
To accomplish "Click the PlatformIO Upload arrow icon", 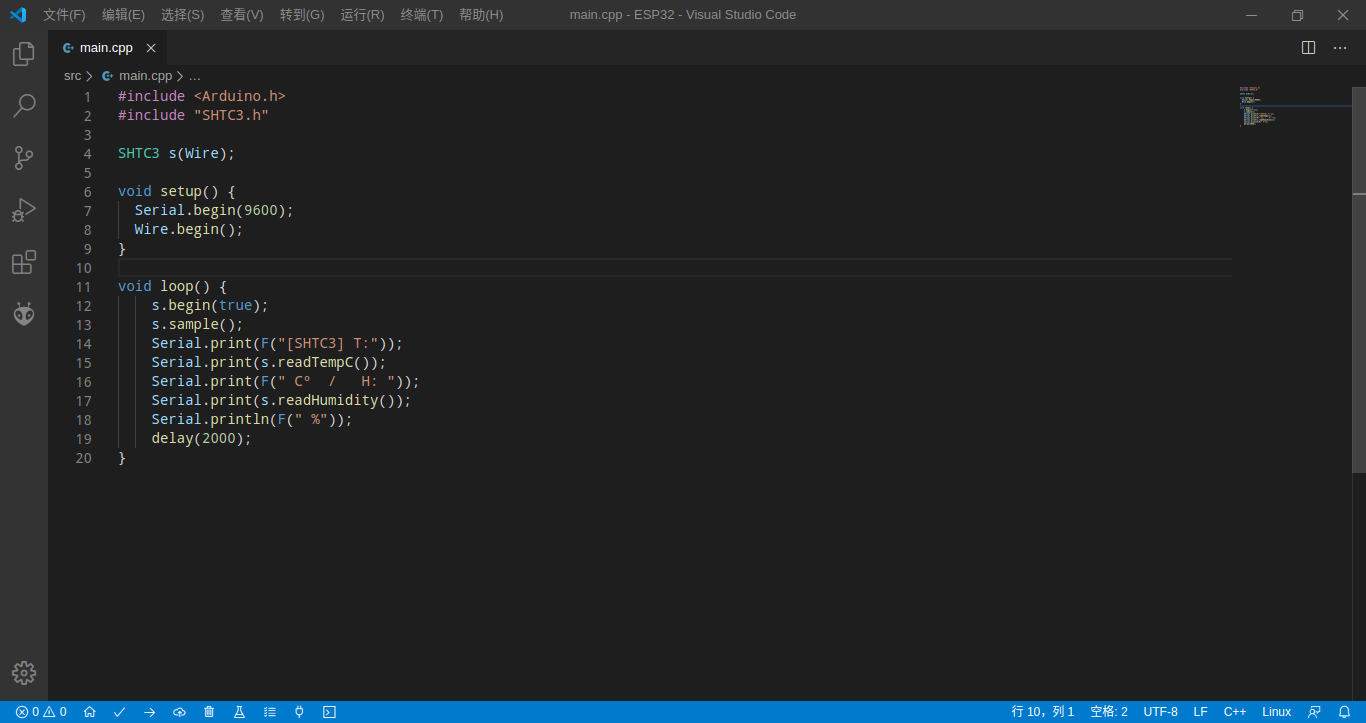I will click(150, 712).
